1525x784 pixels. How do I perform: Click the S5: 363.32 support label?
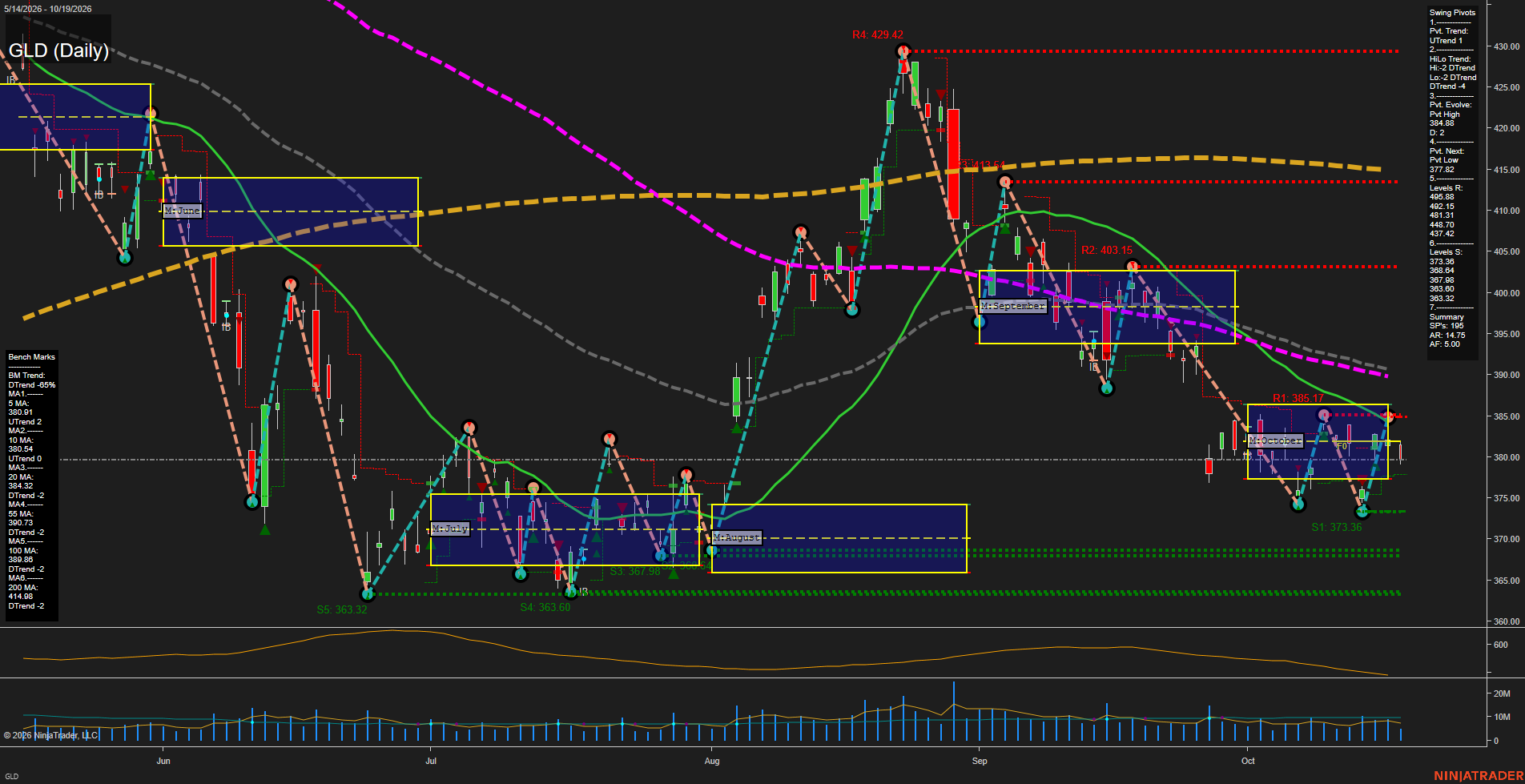[x=342, y=609]
